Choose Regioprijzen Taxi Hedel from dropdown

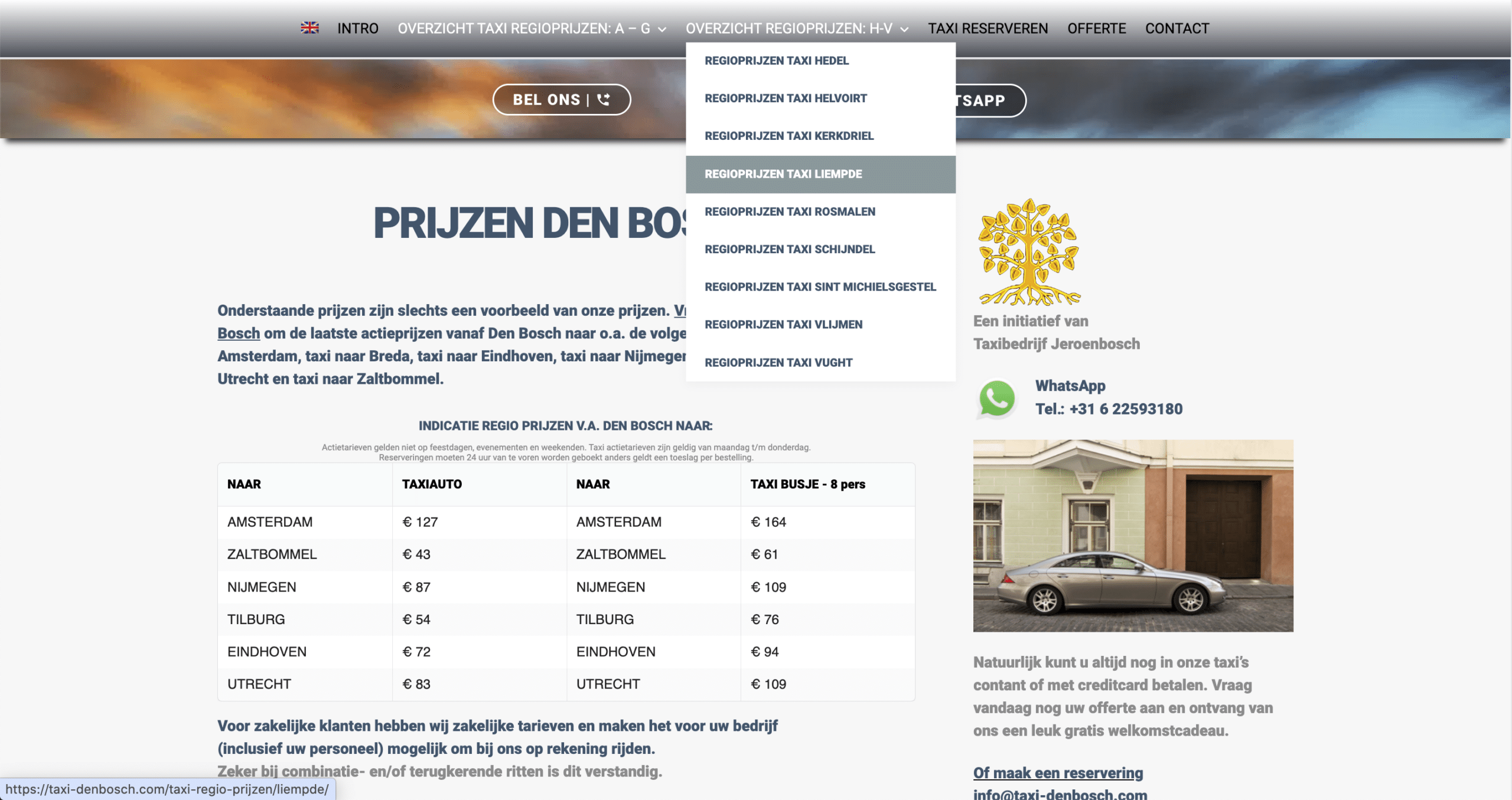coord(820,61)
